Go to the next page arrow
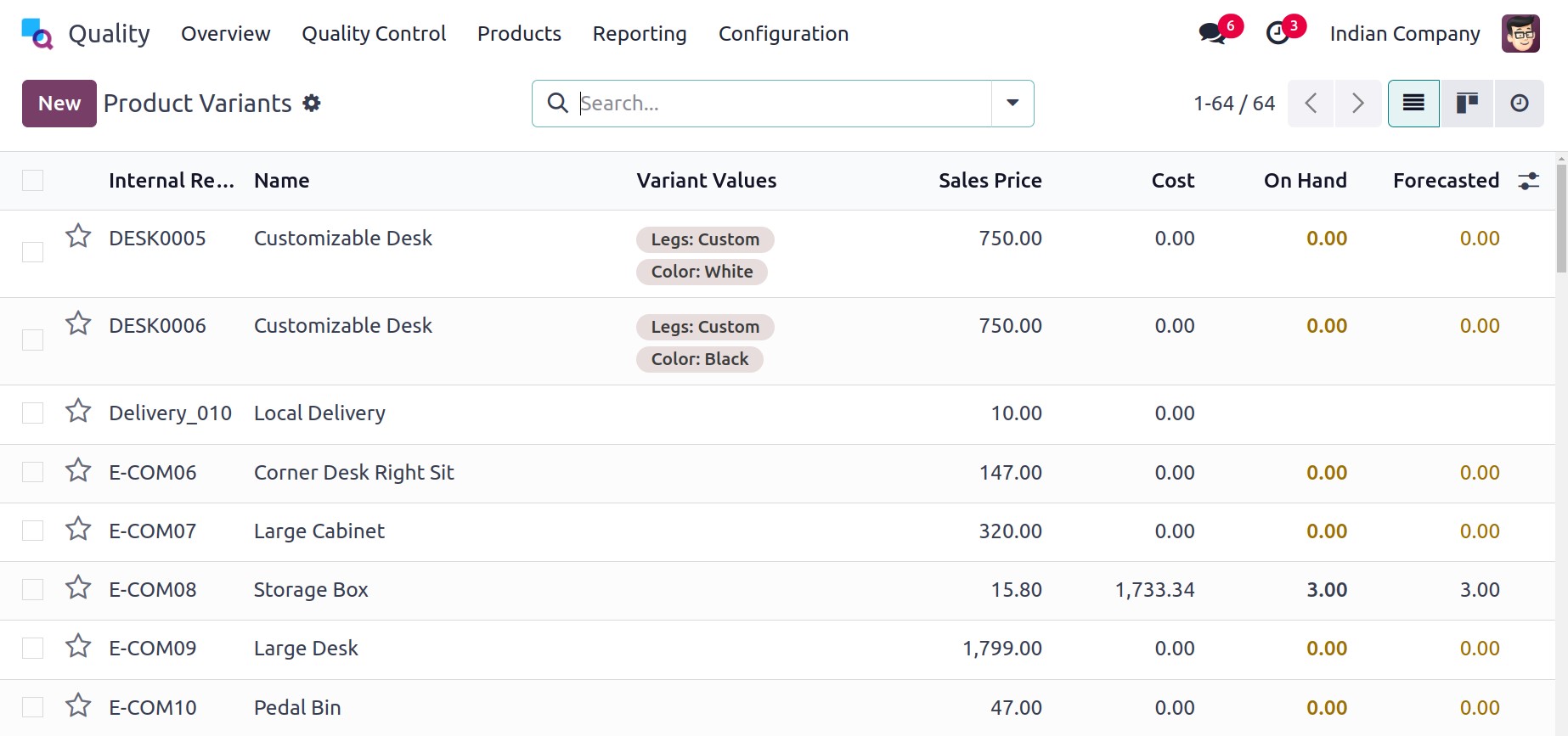Image resolution: width=1568 pixels, height=736 pixels. click(x=1357, y=104)
